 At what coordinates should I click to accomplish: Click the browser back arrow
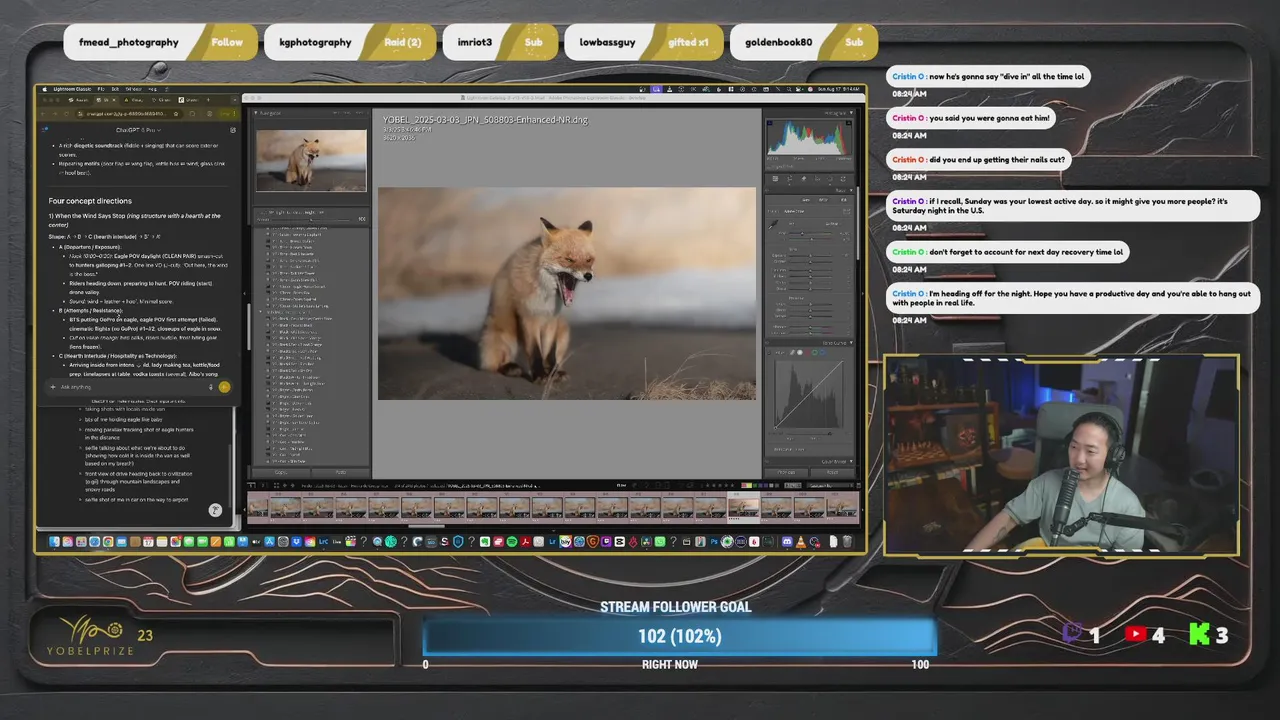pyautogui.click(x=43, y=114)
